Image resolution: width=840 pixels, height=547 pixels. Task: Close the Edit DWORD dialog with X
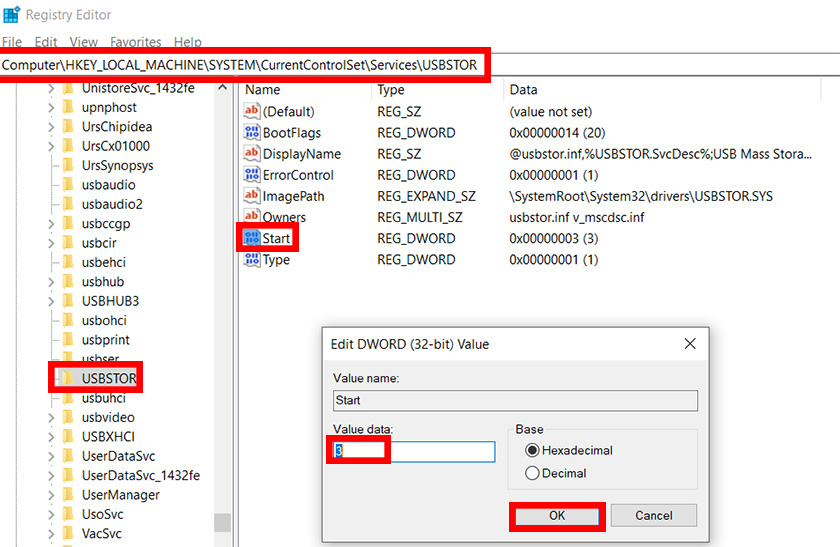688,344
